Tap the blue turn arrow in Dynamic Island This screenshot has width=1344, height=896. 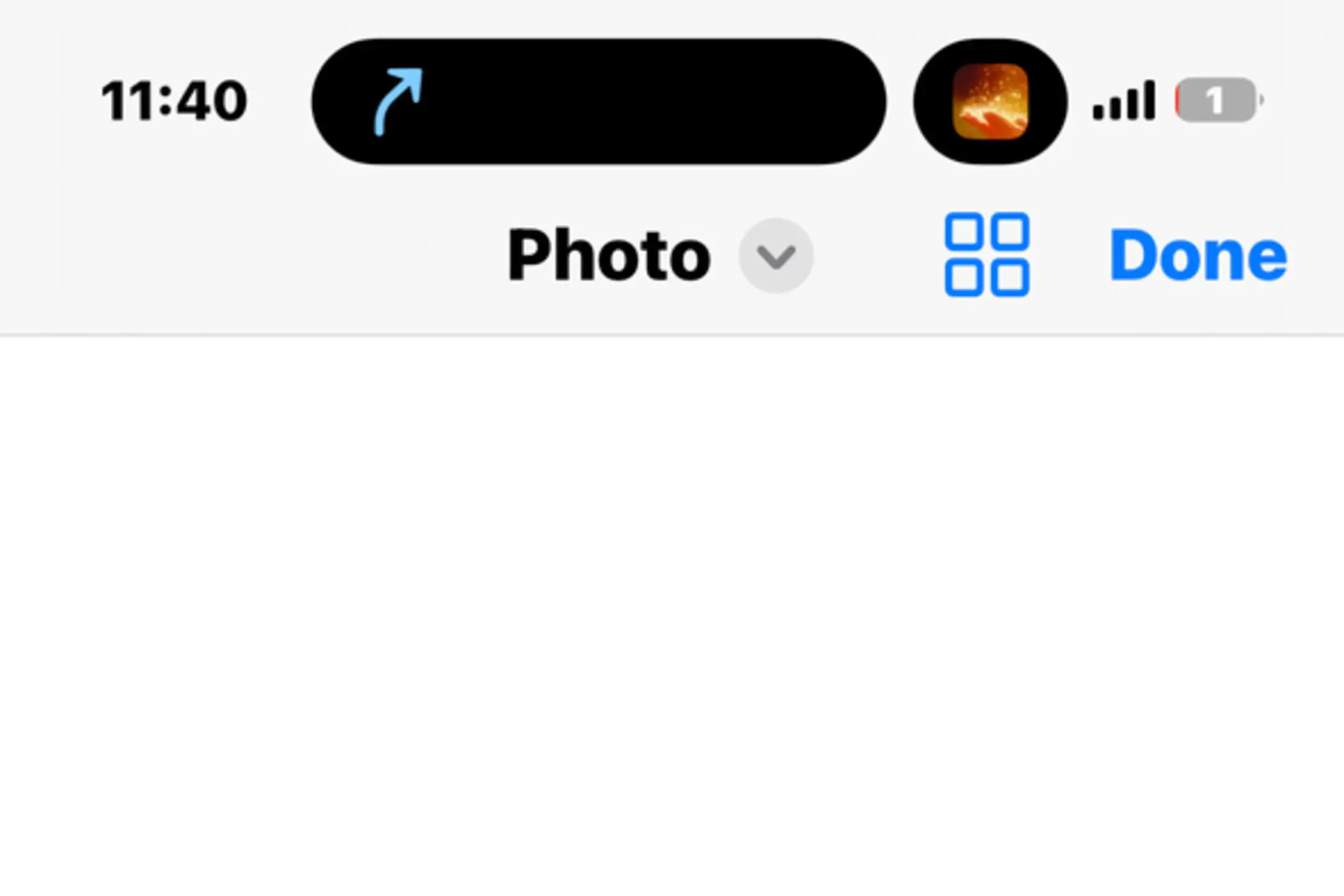(398, 101)
